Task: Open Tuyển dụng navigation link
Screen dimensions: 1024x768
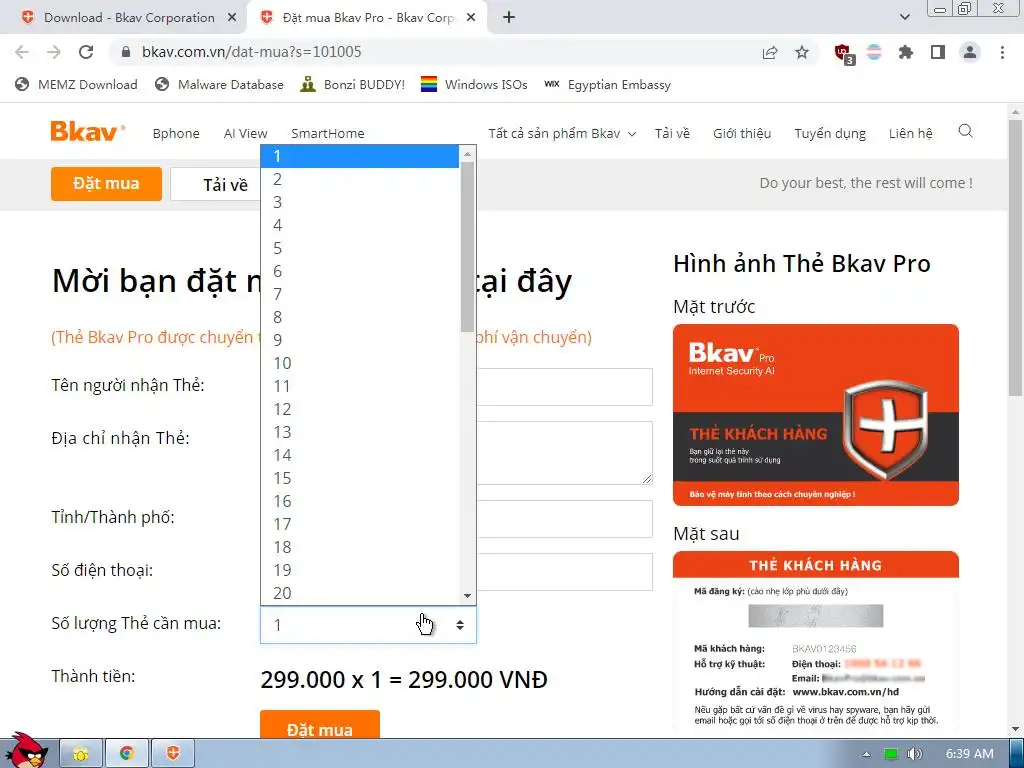Action: tap(830, 133)
